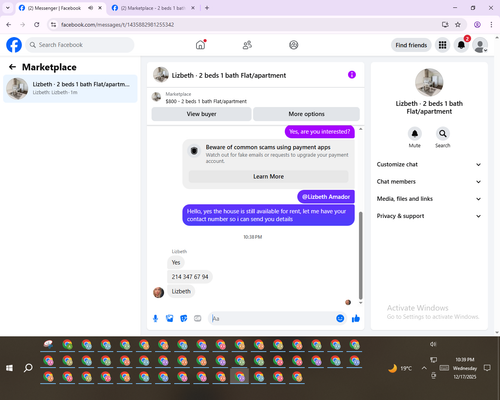The image size is (500, 400).
Task: Search in conversation using magnifier icon
Action: (x=442, y=134)
